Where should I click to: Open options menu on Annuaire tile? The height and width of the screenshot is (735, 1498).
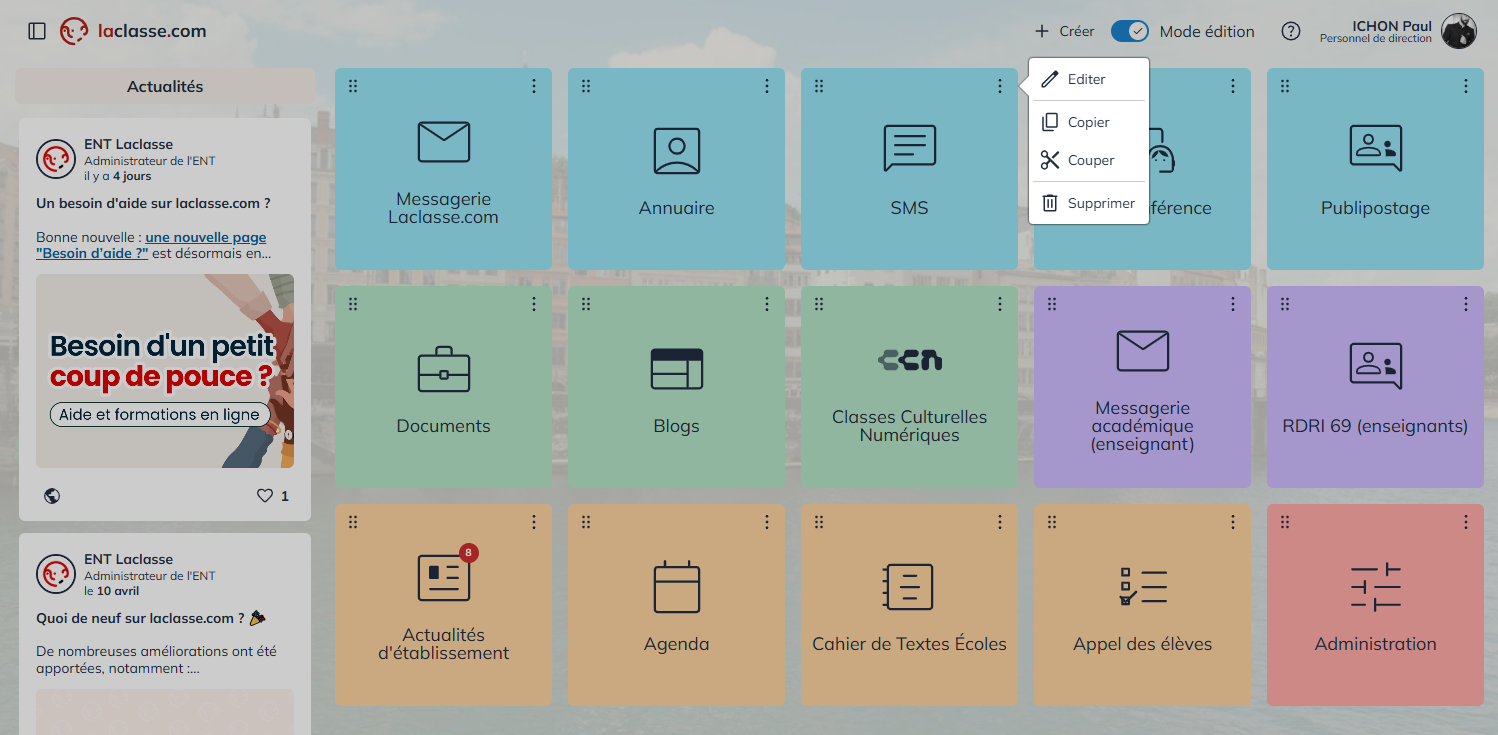pos(767,86)
